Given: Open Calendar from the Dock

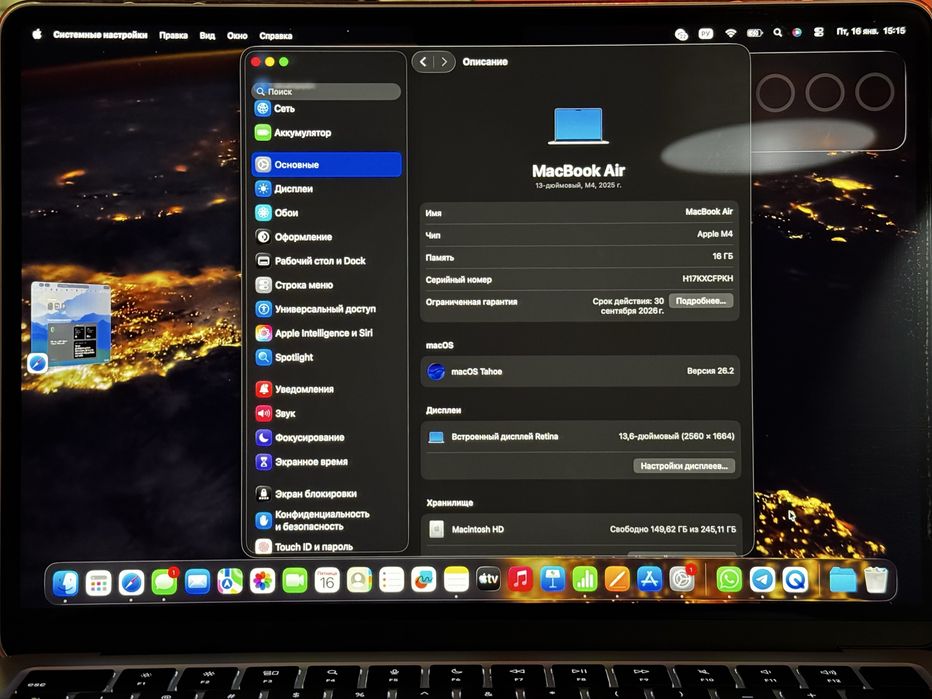Looking at the screenshot, I should click(x=327, y=580).
